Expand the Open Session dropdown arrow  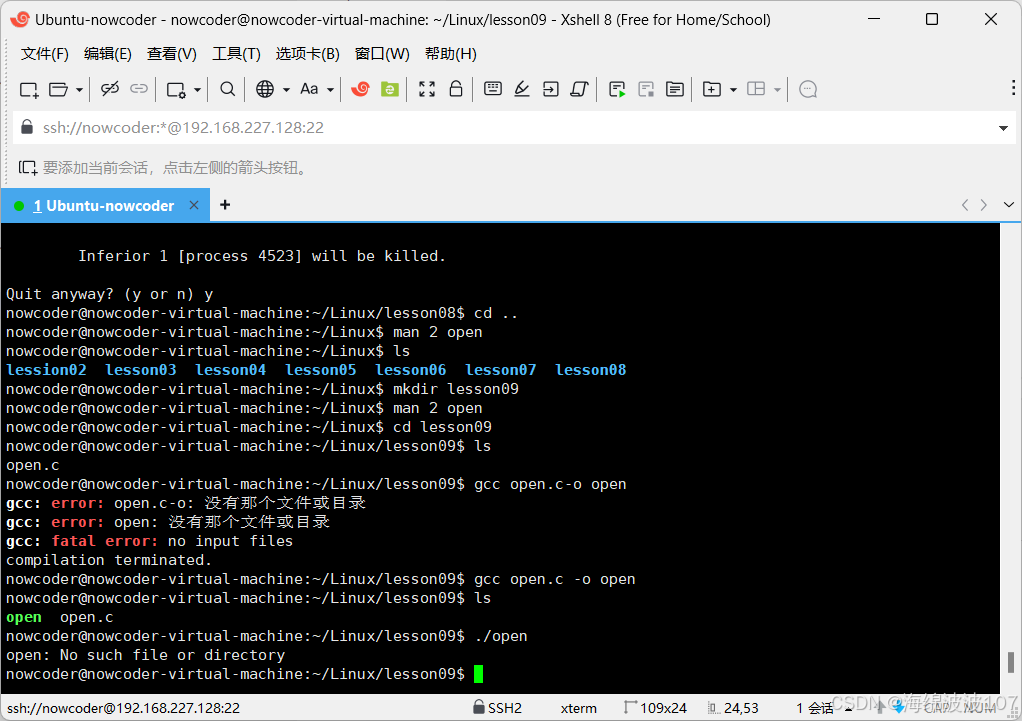click(79, 90)
